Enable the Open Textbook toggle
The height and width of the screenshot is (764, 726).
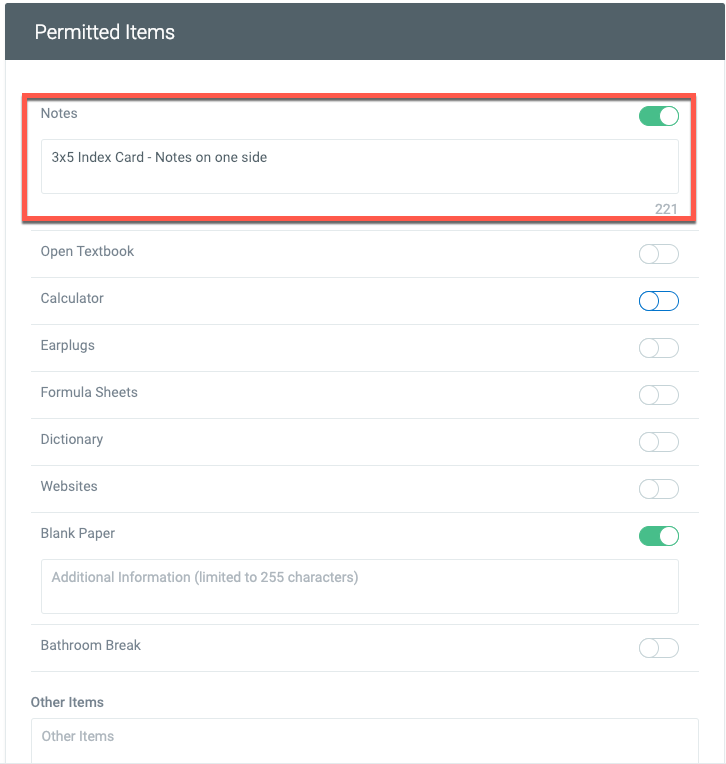tap(658, 254)
